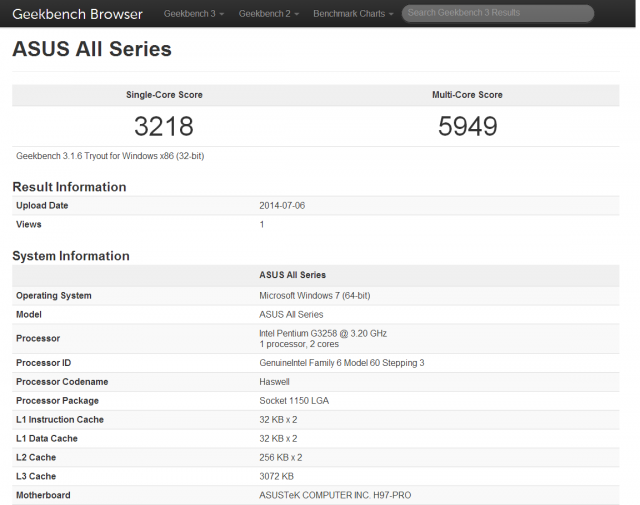Expand the Benchmark Charts dropdown
The width and height of the screenshot is (640, 505).
[353, 13]
